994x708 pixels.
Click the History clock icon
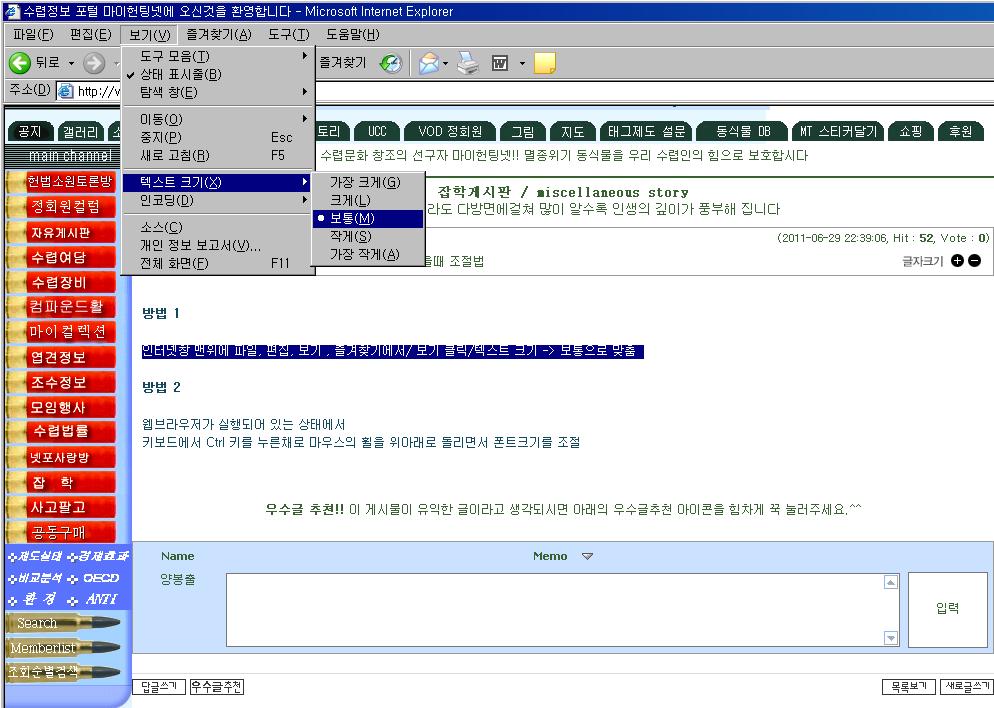click(x=391, y=63)
